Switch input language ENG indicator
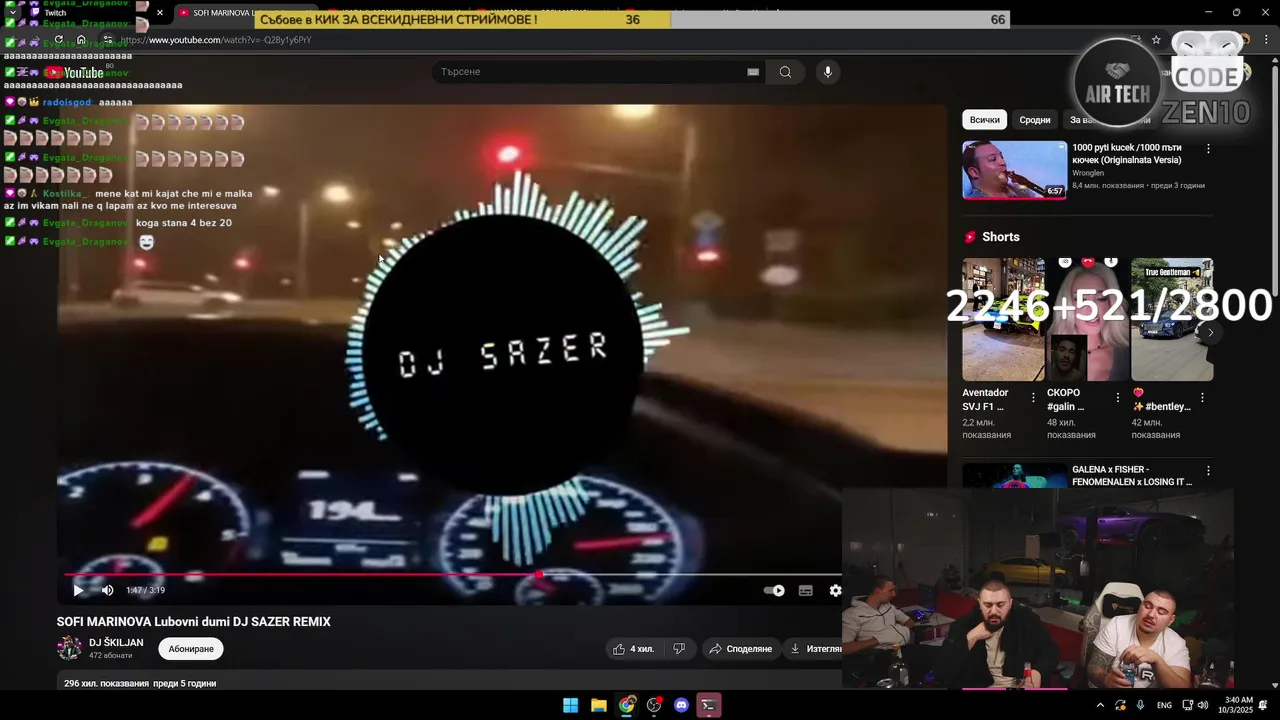1280x720 pixels. tap(1164, 705)
